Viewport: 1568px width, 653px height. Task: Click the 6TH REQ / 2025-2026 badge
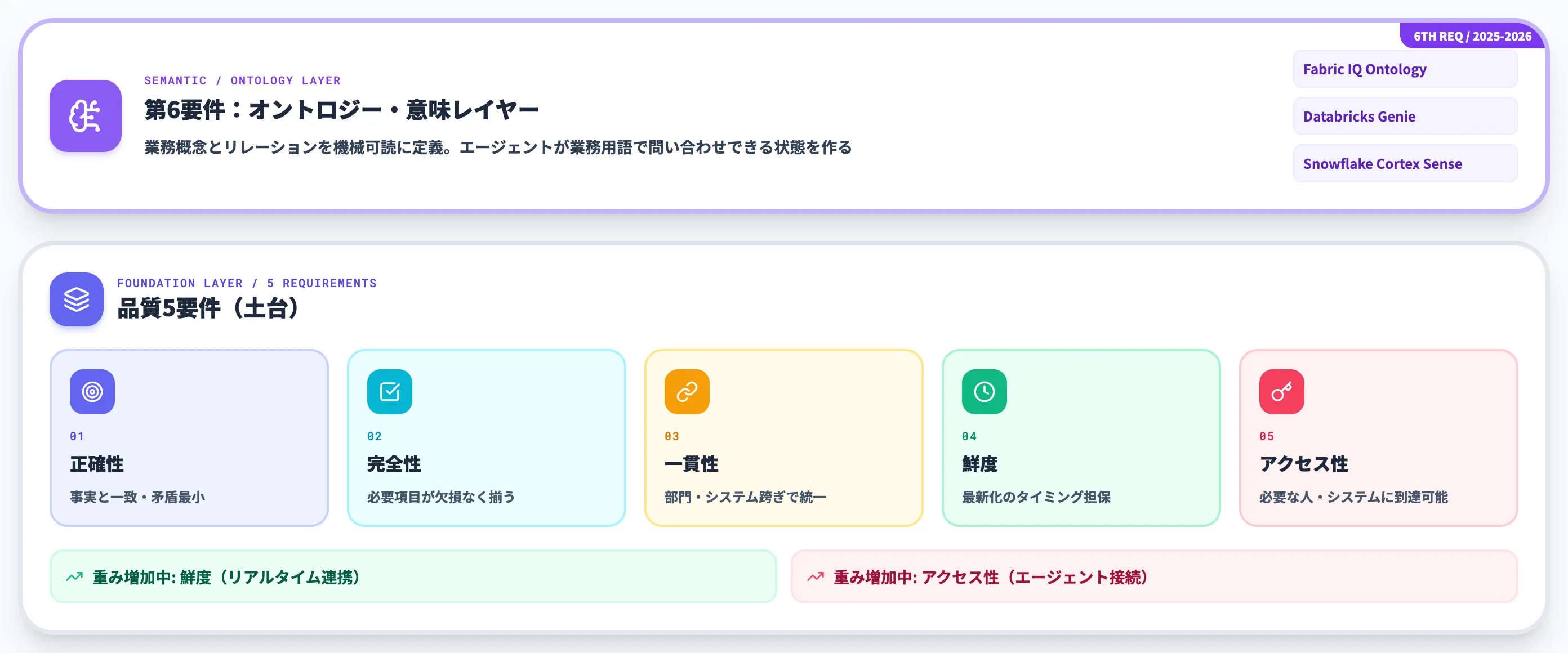coord(1472,36)
